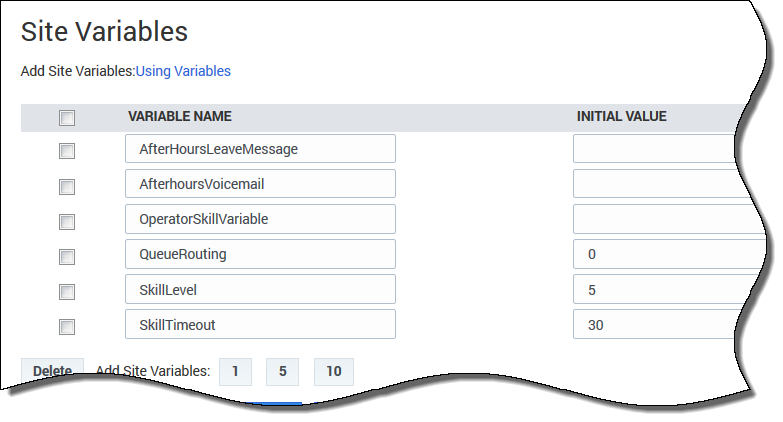Add 5 site variables
This screenshot has height=422, width=783.
(x=283, y=371)
